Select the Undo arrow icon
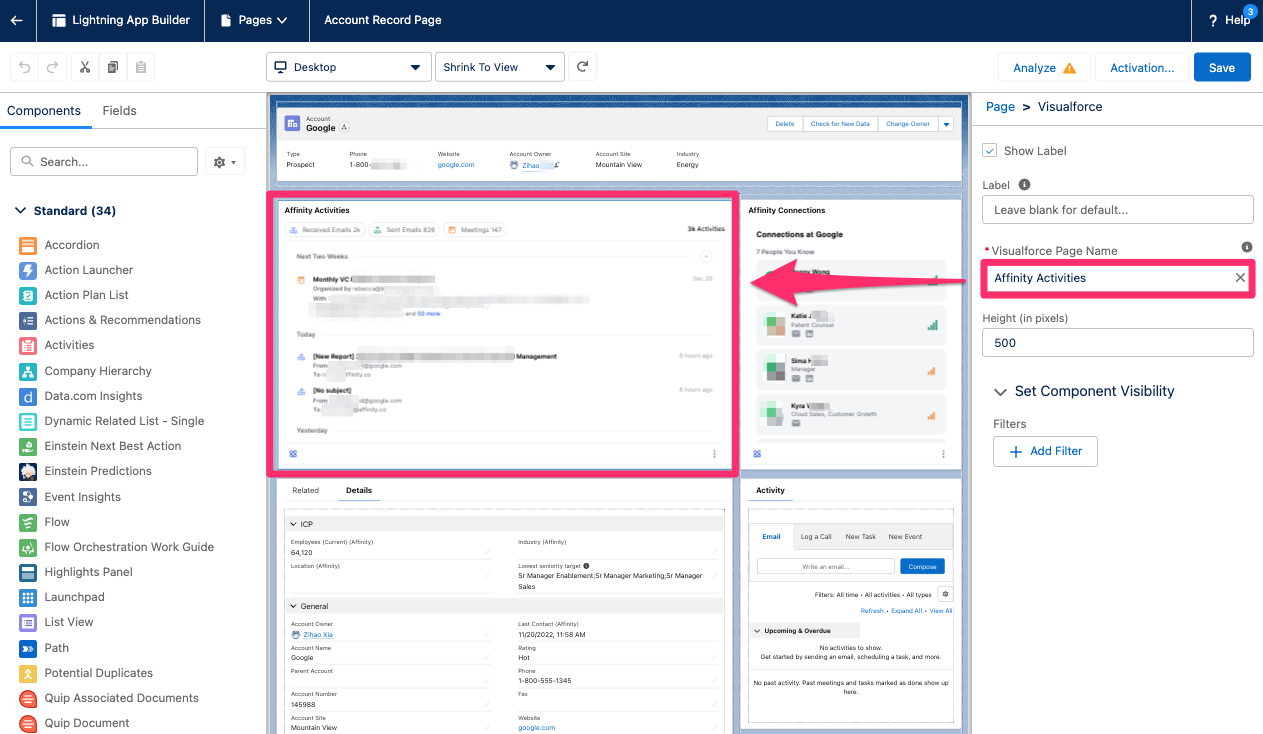 click(23, 67)
